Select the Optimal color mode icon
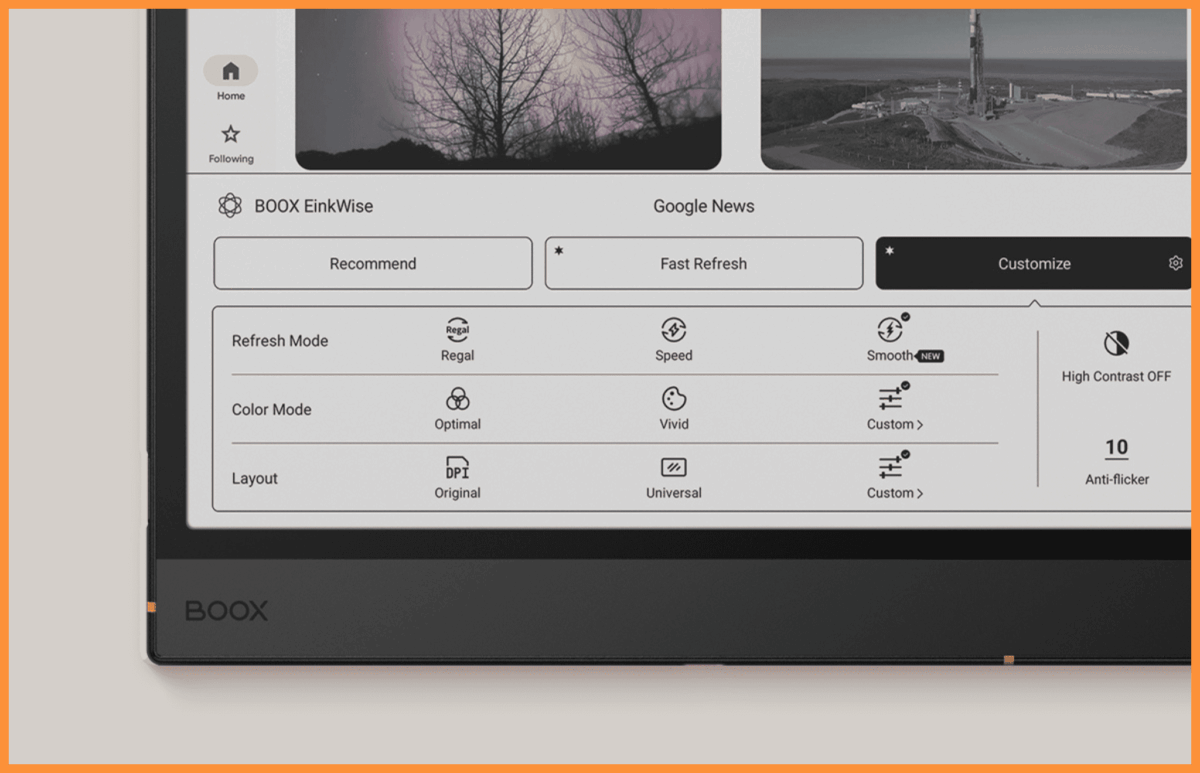Viewport: 1200px width, 773px height. pos(457,399)
